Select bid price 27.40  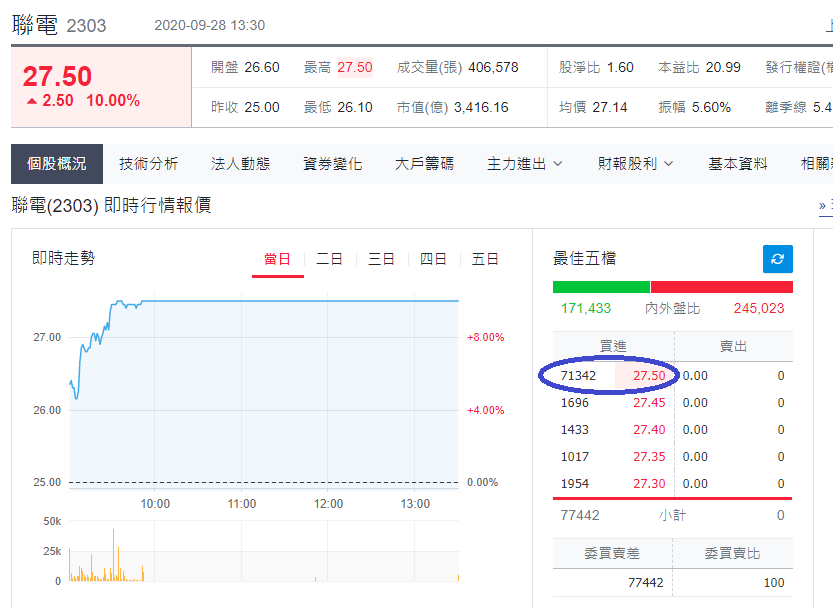[649, 430]
